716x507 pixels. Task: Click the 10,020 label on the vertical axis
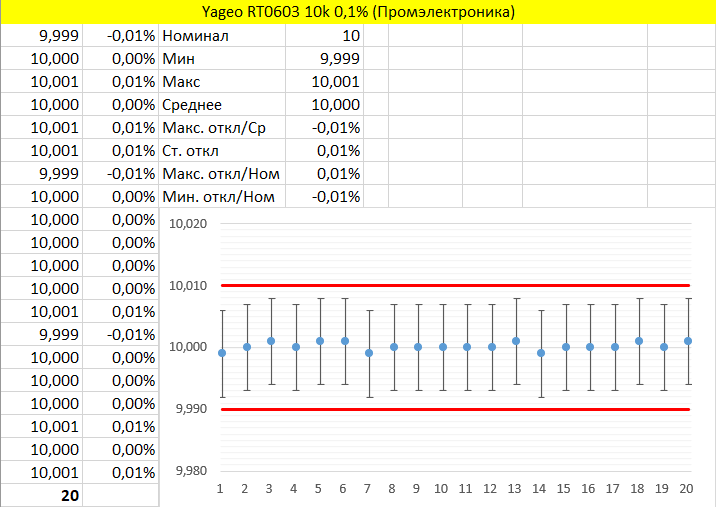[189, 224]
